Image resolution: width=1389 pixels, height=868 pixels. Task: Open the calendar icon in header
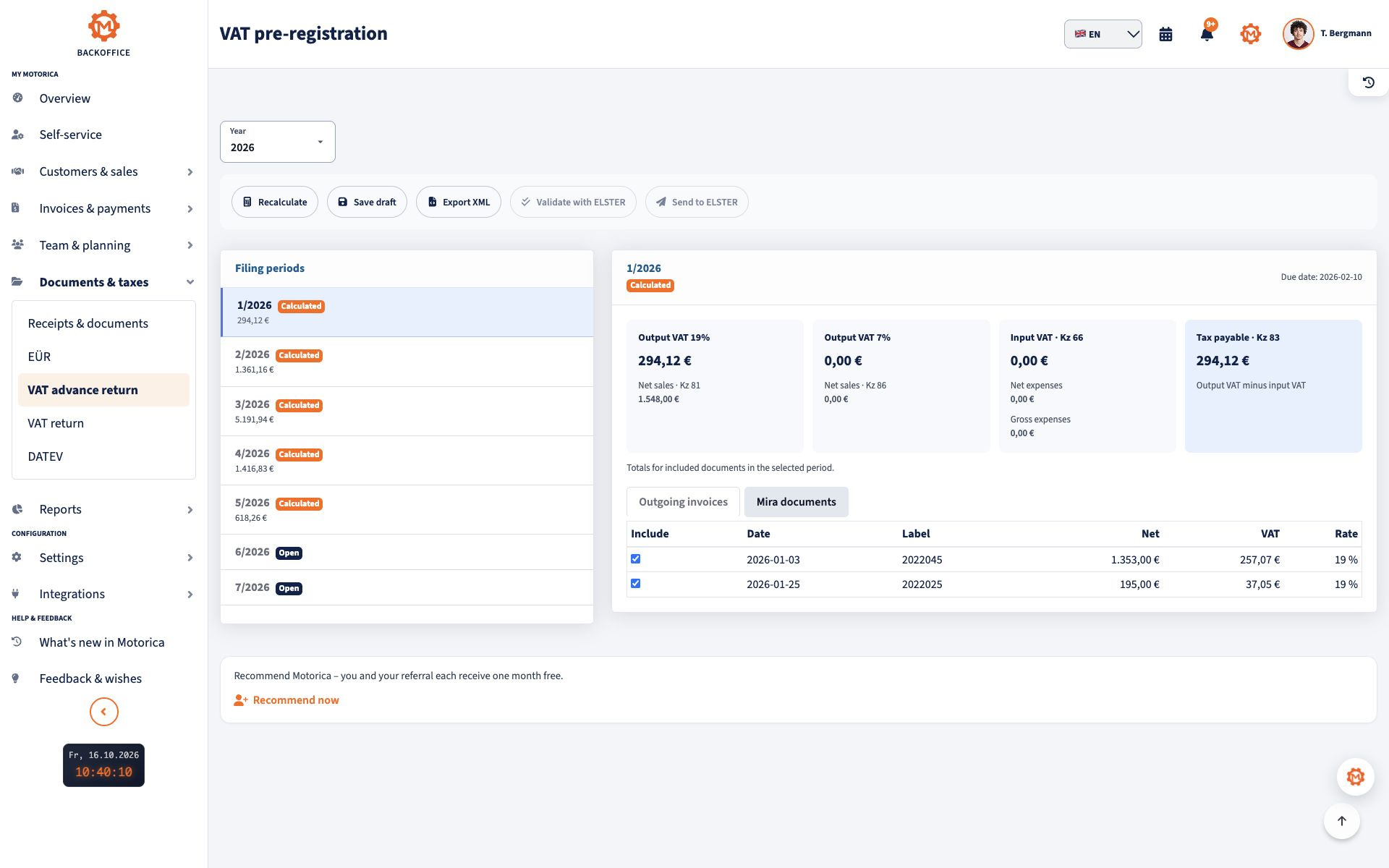[1165, 34]
